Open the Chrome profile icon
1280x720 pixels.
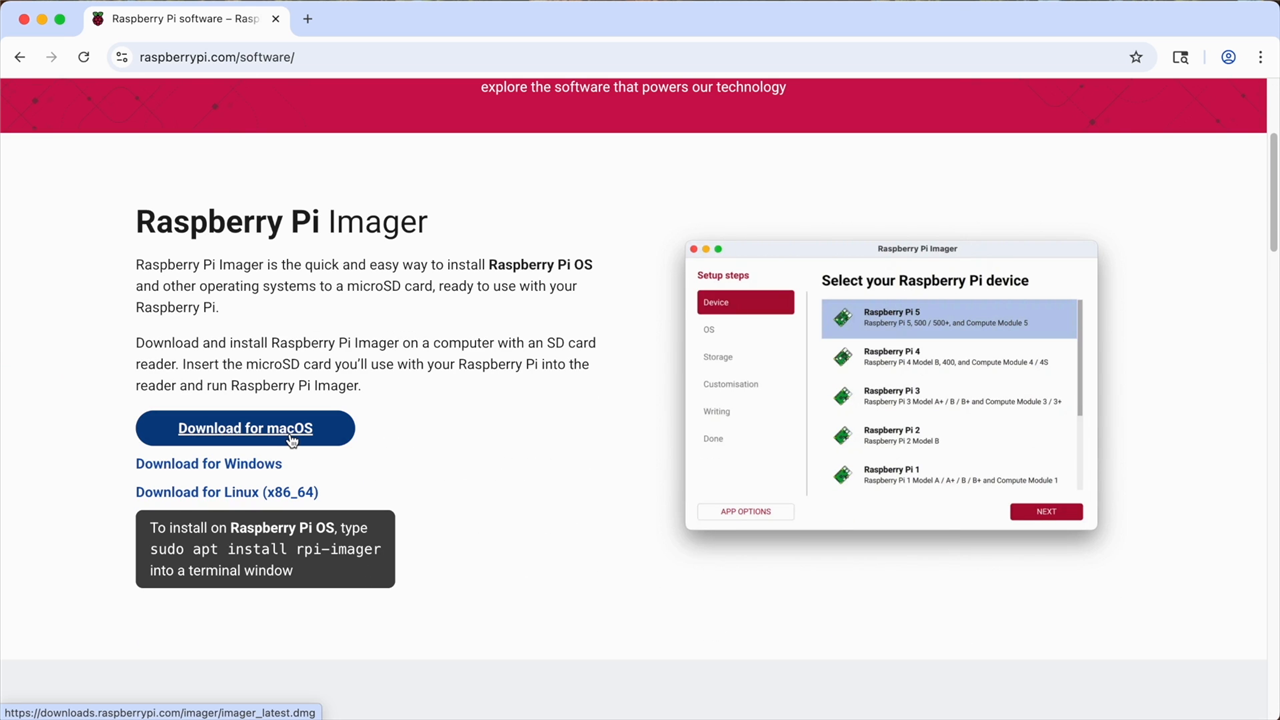click(x=1228, y=57)
